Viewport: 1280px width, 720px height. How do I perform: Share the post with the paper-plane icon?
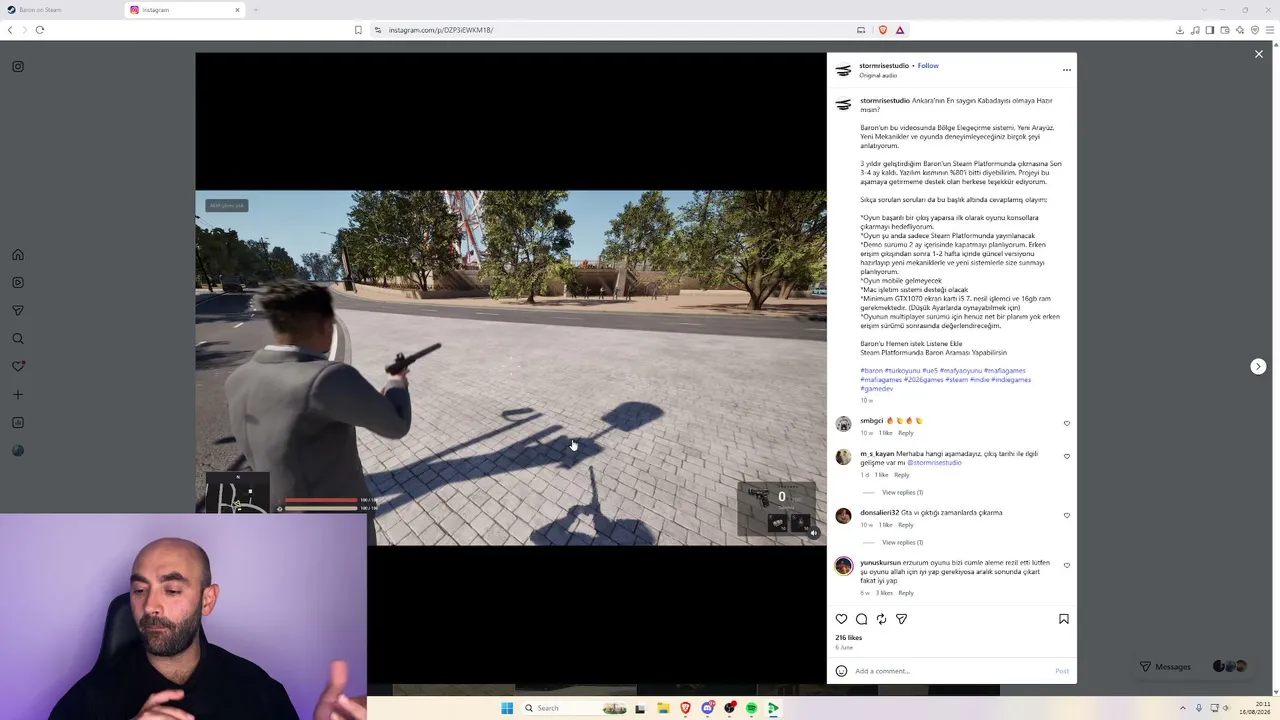(x=901, y=619)
